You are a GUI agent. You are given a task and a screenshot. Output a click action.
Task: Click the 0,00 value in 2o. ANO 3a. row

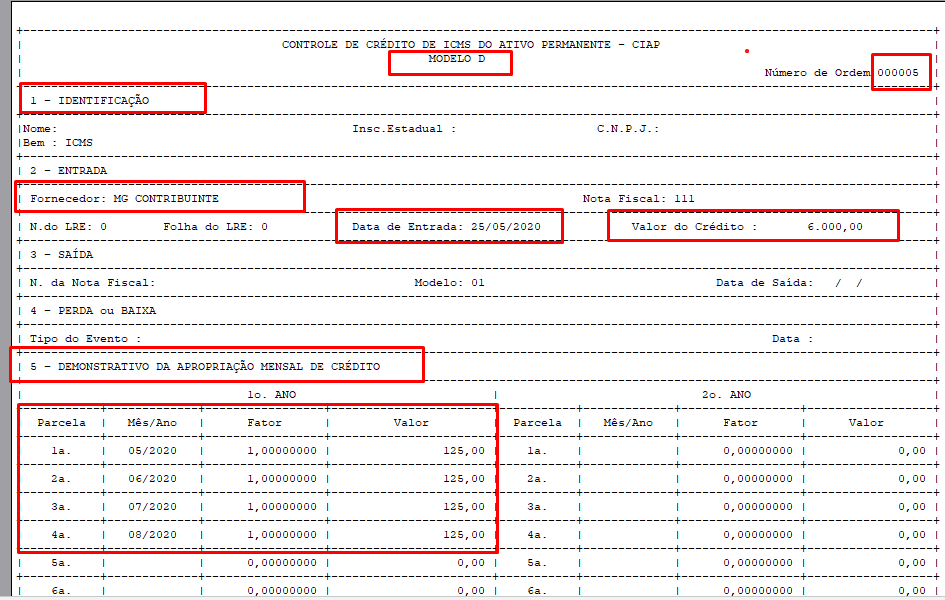pyautogui.click(x=912, y=507)
